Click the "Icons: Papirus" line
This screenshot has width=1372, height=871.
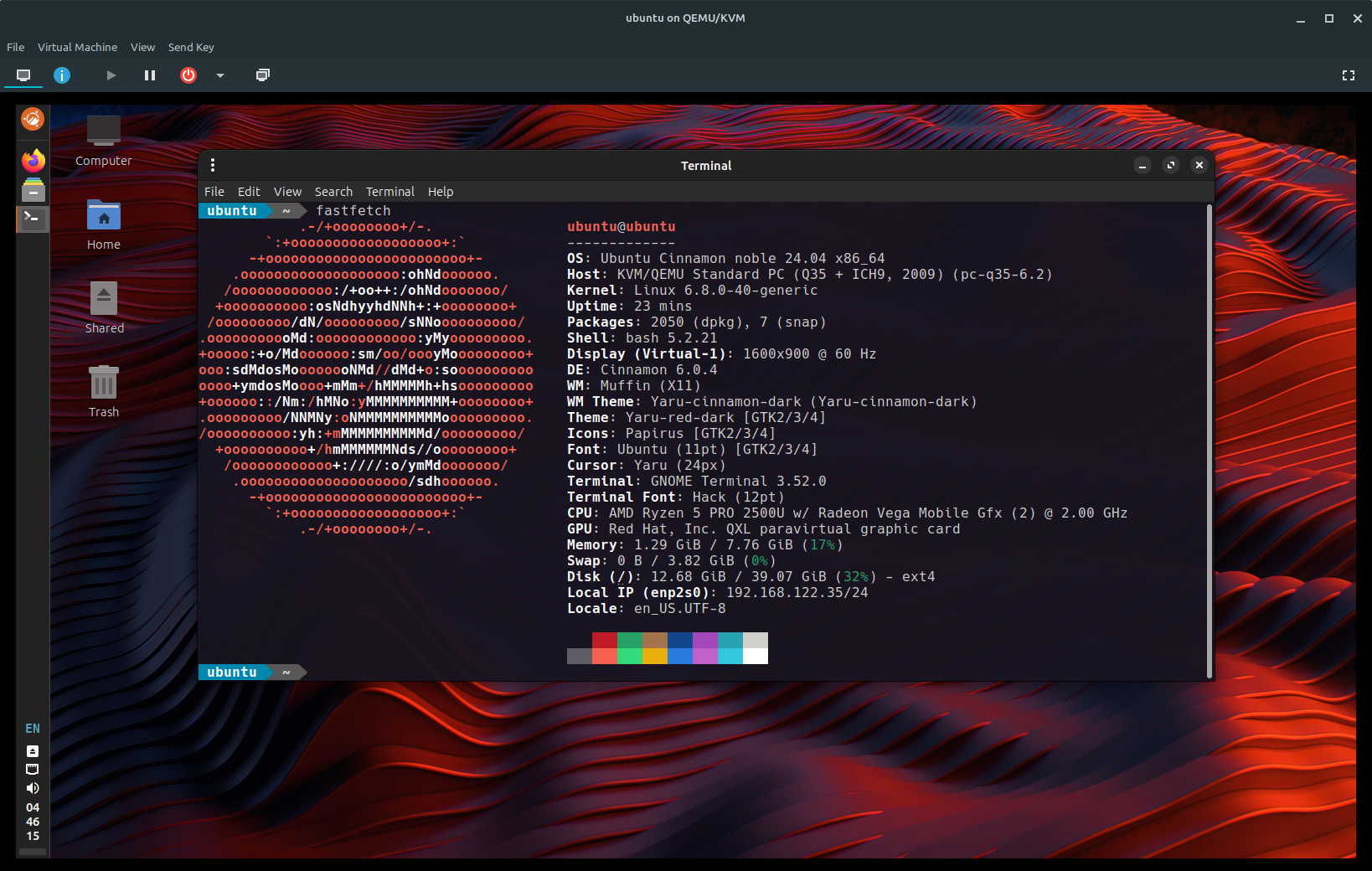click(672, 434)
